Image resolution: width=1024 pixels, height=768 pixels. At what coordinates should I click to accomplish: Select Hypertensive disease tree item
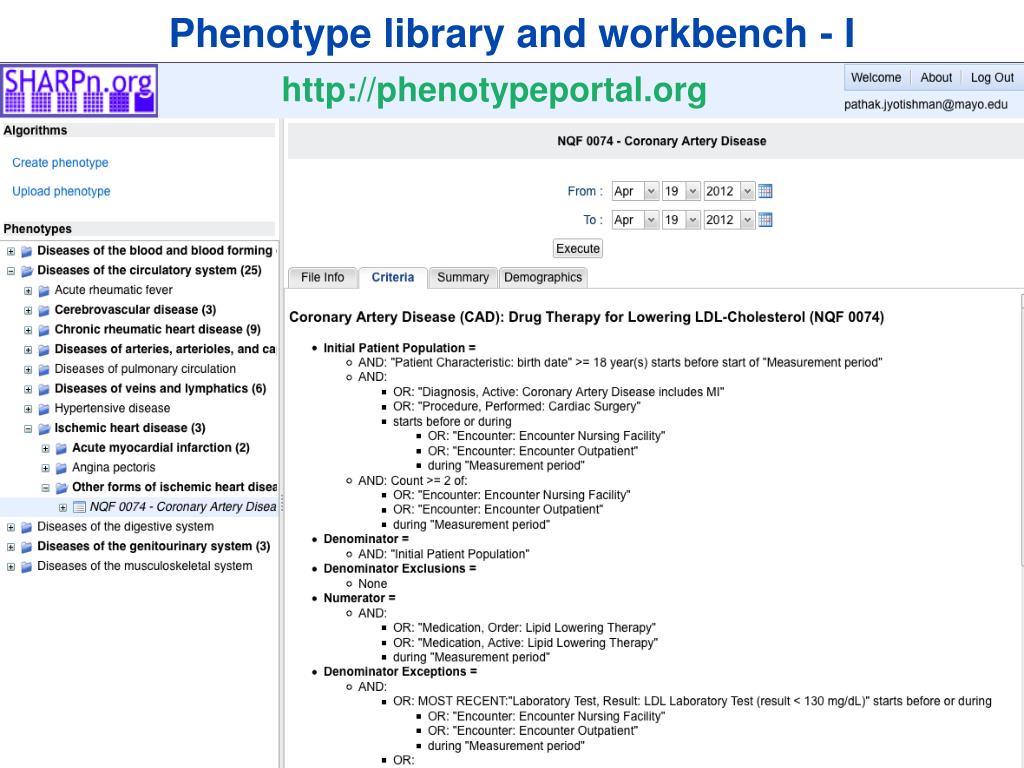pos(112,408)
